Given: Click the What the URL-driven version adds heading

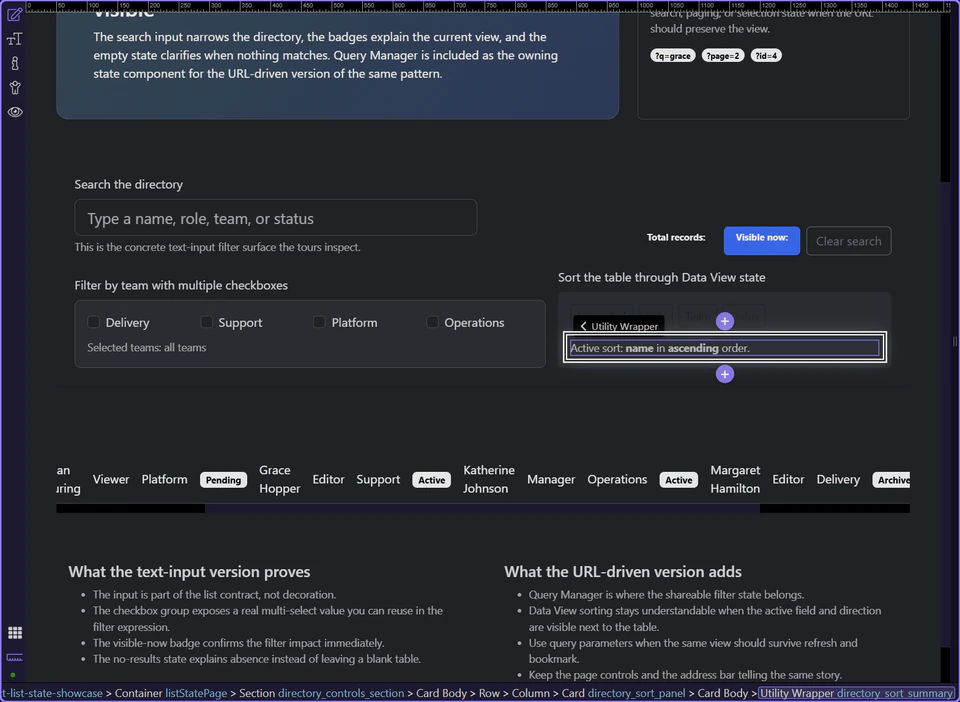Looking at the screenshot, I should (623, 572).
